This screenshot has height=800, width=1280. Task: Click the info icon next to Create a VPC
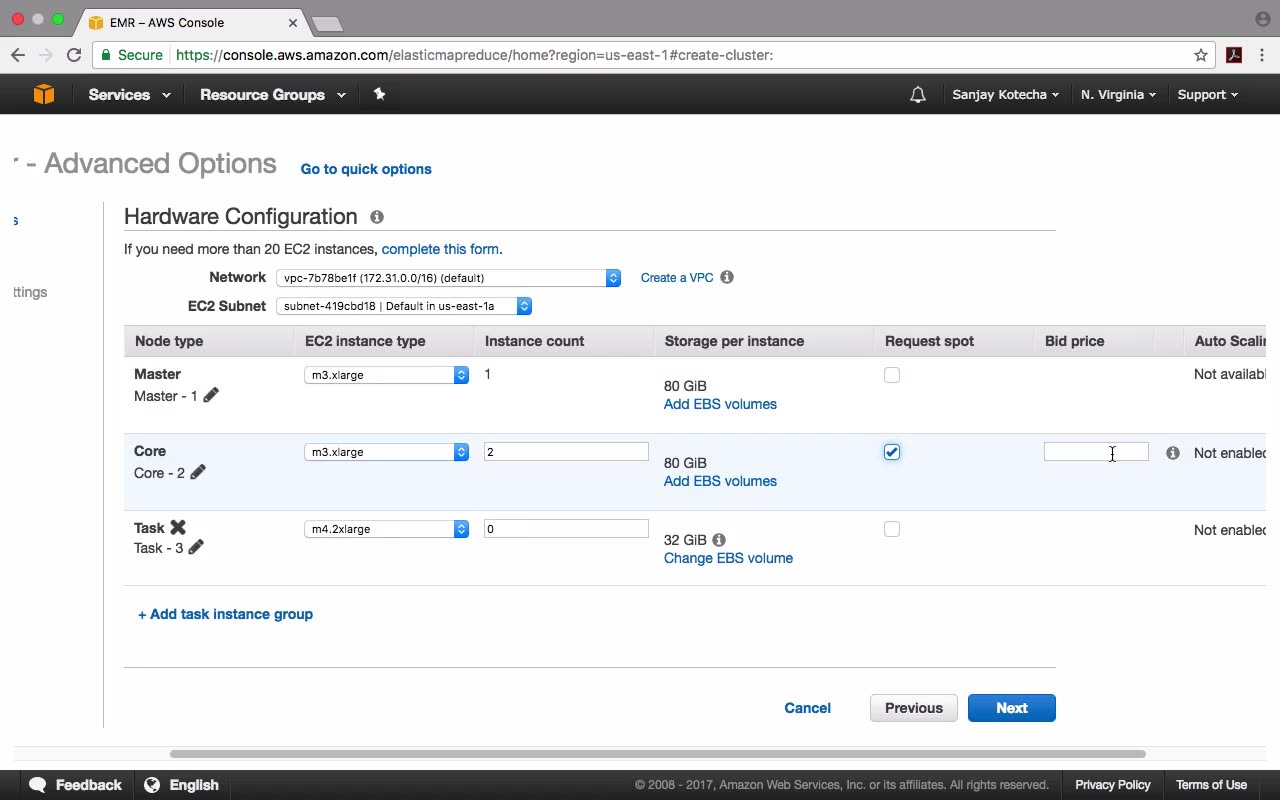tap(727, 277)
